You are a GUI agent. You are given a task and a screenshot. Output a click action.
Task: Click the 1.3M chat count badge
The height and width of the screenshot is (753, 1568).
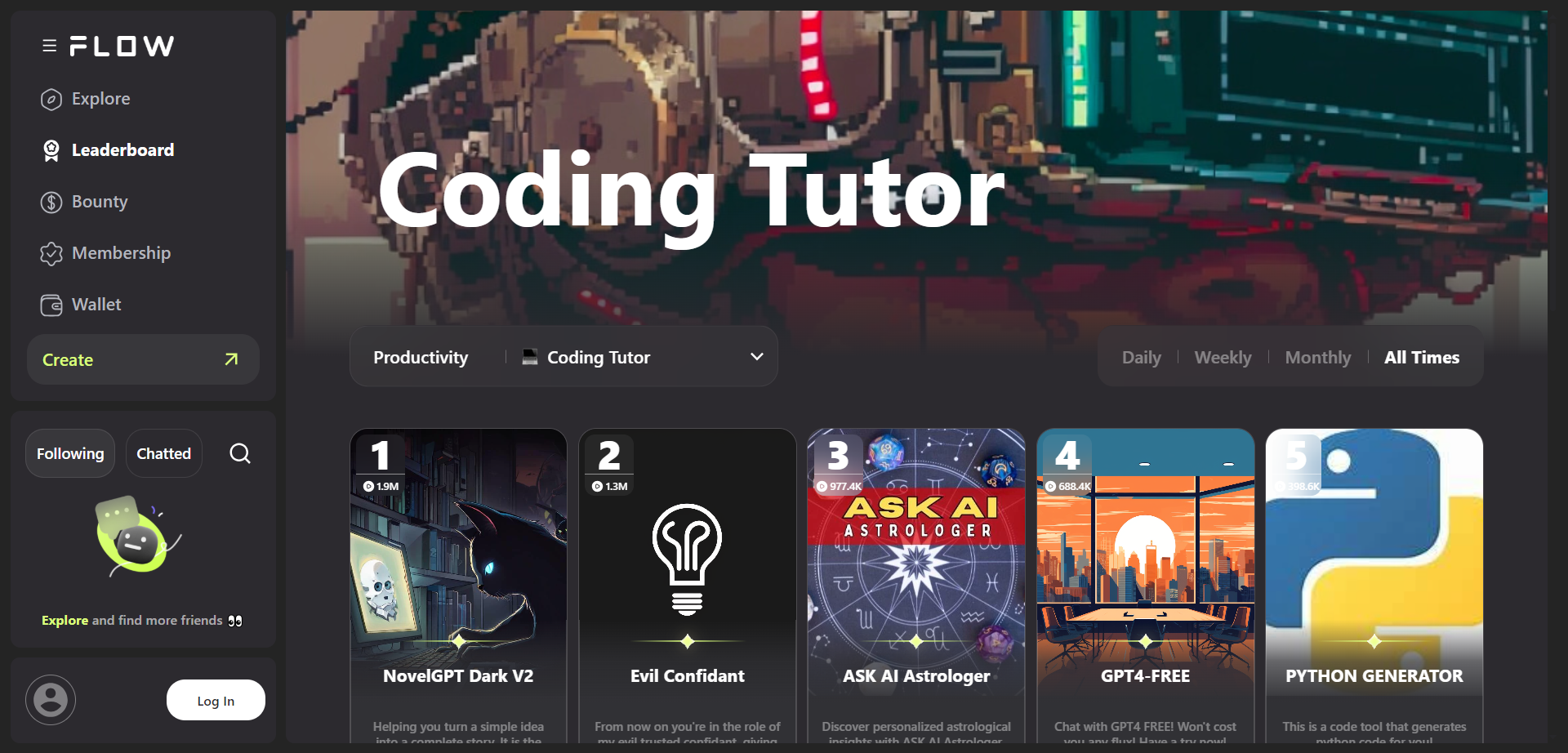click(x=609, y=486)
